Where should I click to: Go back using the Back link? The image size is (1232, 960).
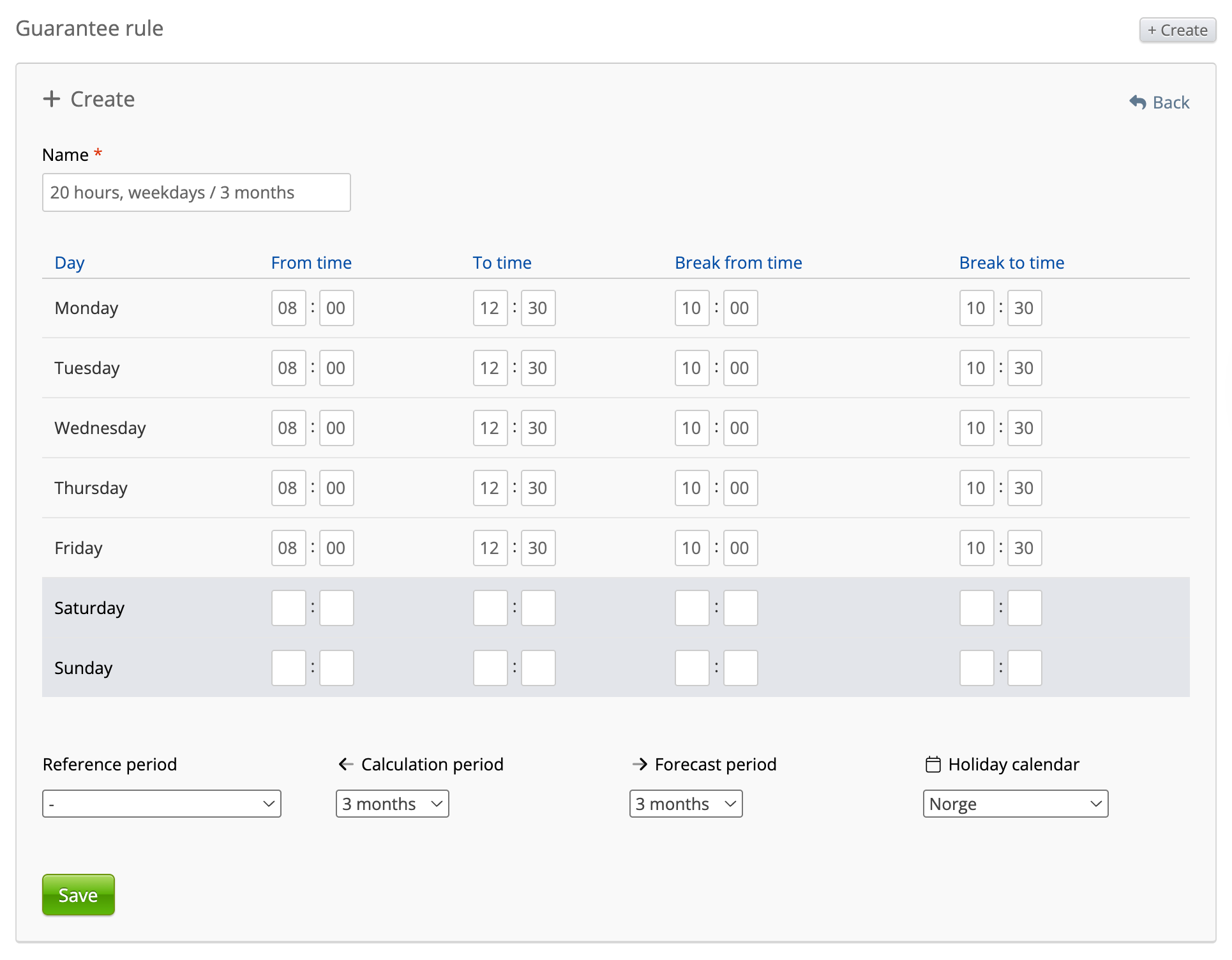click(x=1170, y=102)
